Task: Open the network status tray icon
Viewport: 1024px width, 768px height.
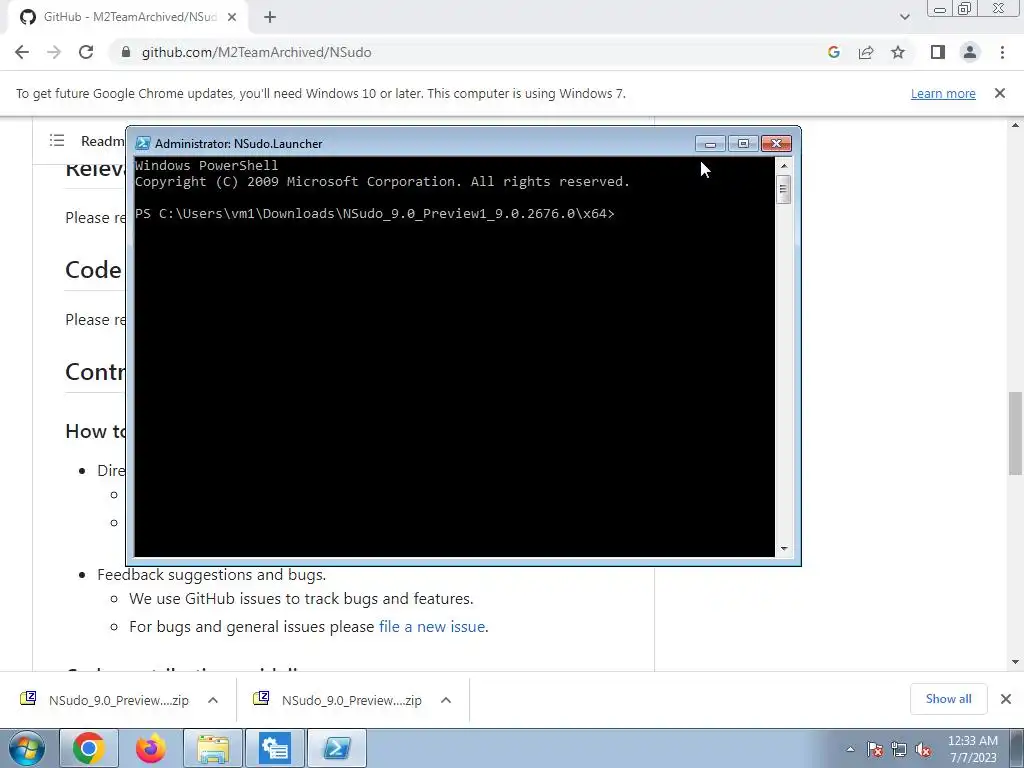Action: pyautogui.click(x=899, y=750)
